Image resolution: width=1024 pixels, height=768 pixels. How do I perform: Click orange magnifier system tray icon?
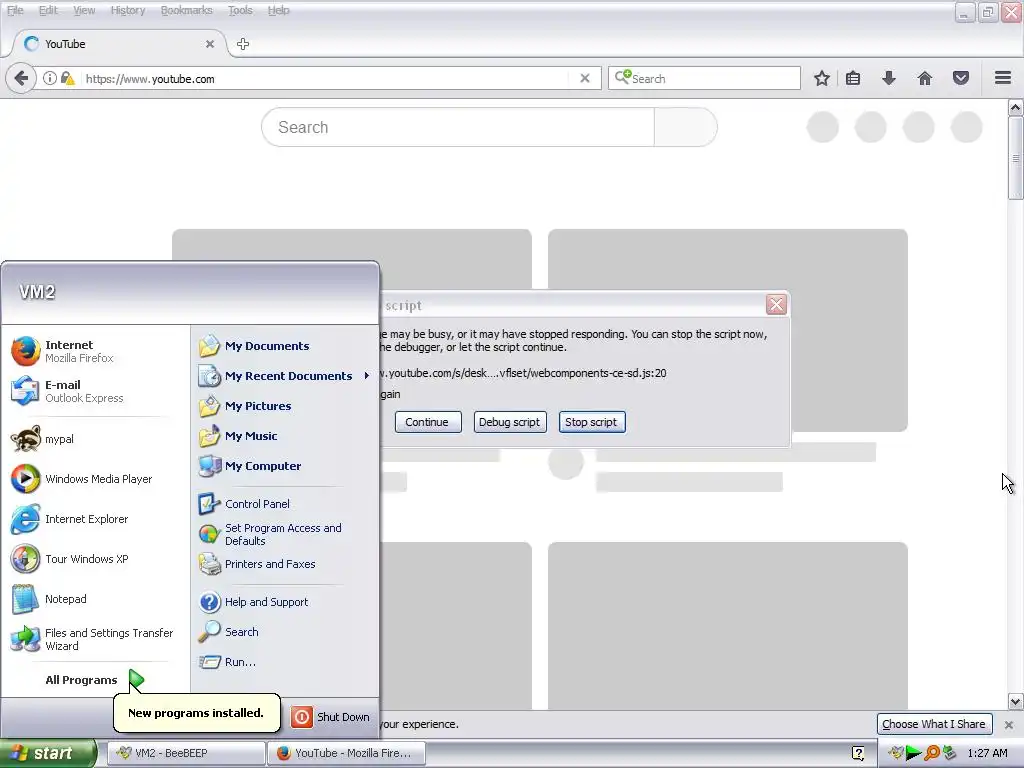932,754
